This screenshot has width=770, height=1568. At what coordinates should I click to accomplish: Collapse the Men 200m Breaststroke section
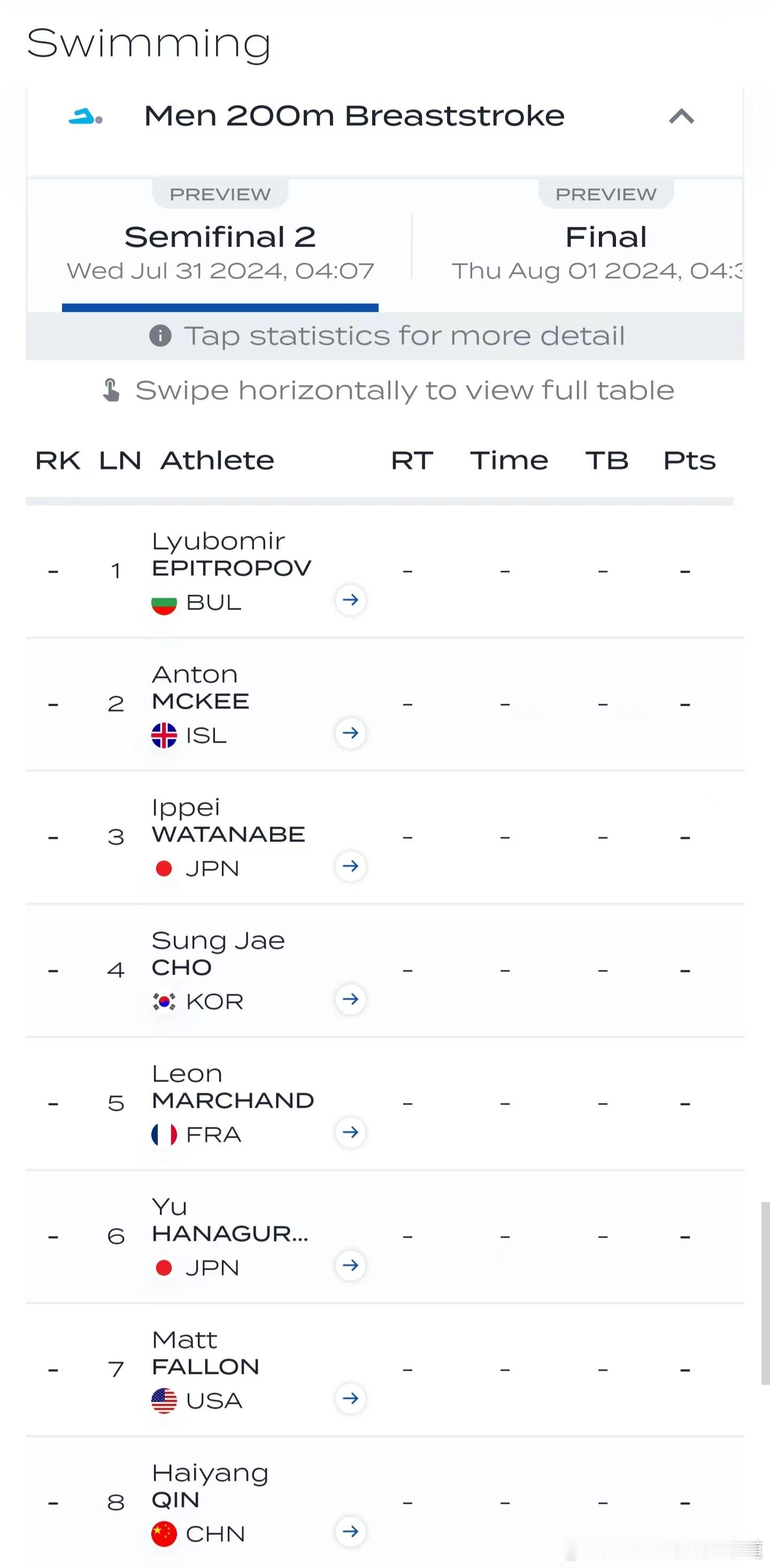click(x=682, y=115)
